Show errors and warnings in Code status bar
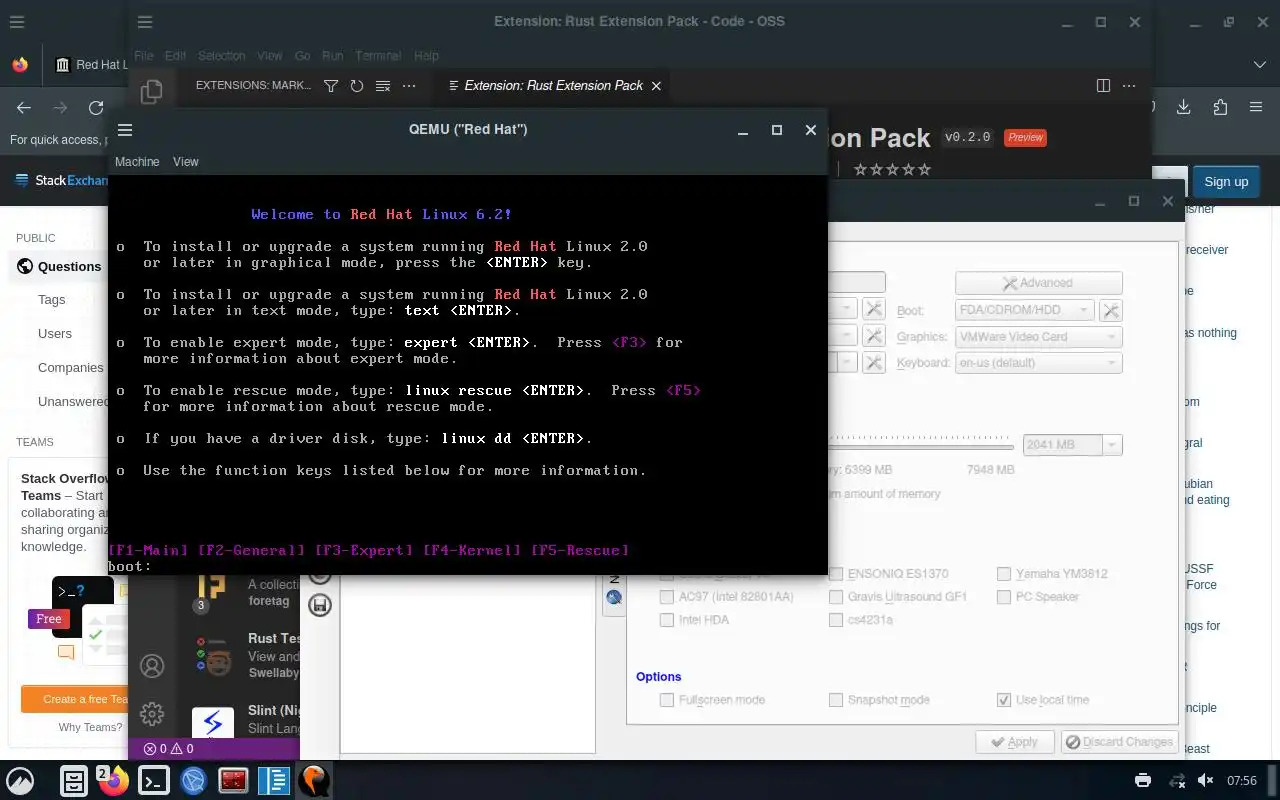Image resolution: width=1280 pixels, height=800 pixels. 168,748
